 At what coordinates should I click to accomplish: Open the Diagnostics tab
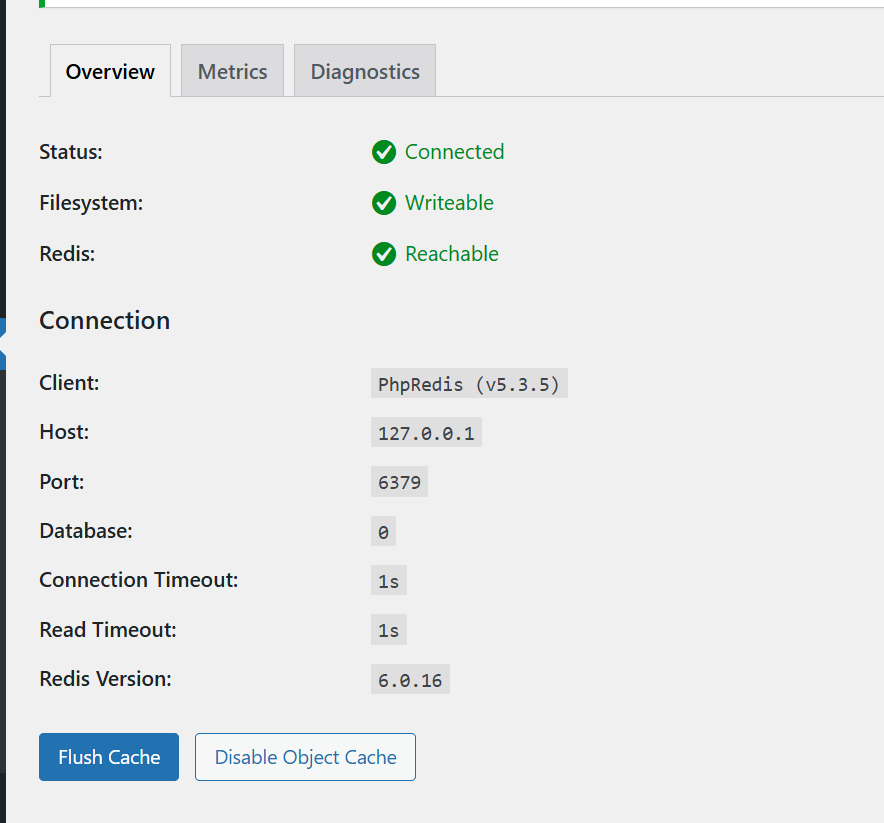[x=365, y=70]
